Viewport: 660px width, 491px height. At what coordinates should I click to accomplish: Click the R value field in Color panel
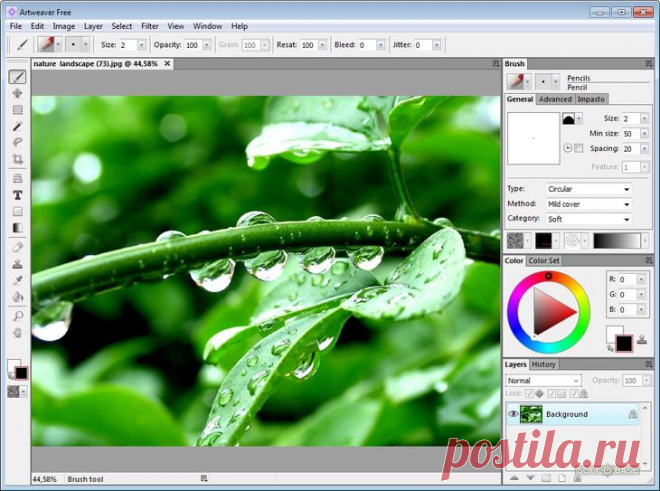click(627, 280)
